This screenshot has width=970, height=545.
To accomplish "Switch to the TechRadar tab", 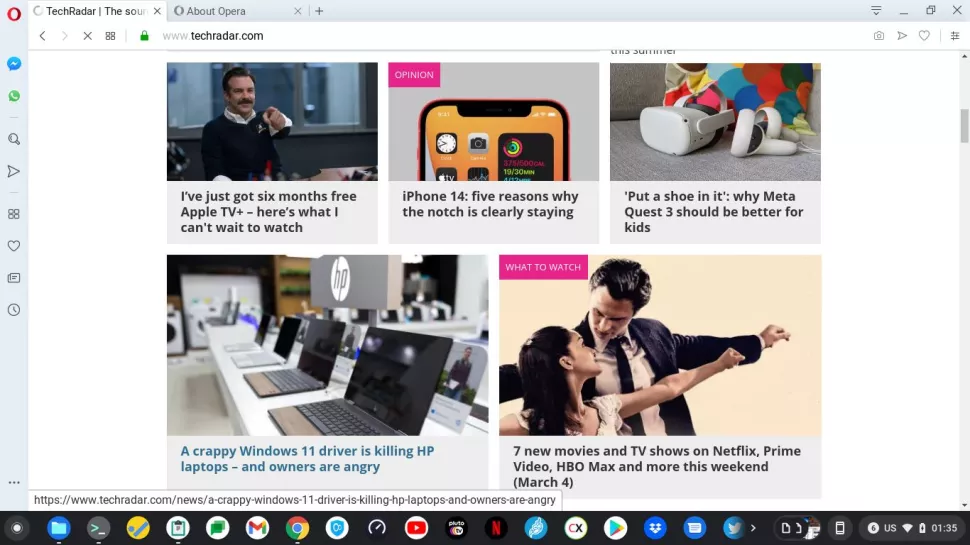I will [x=97, y=11].
